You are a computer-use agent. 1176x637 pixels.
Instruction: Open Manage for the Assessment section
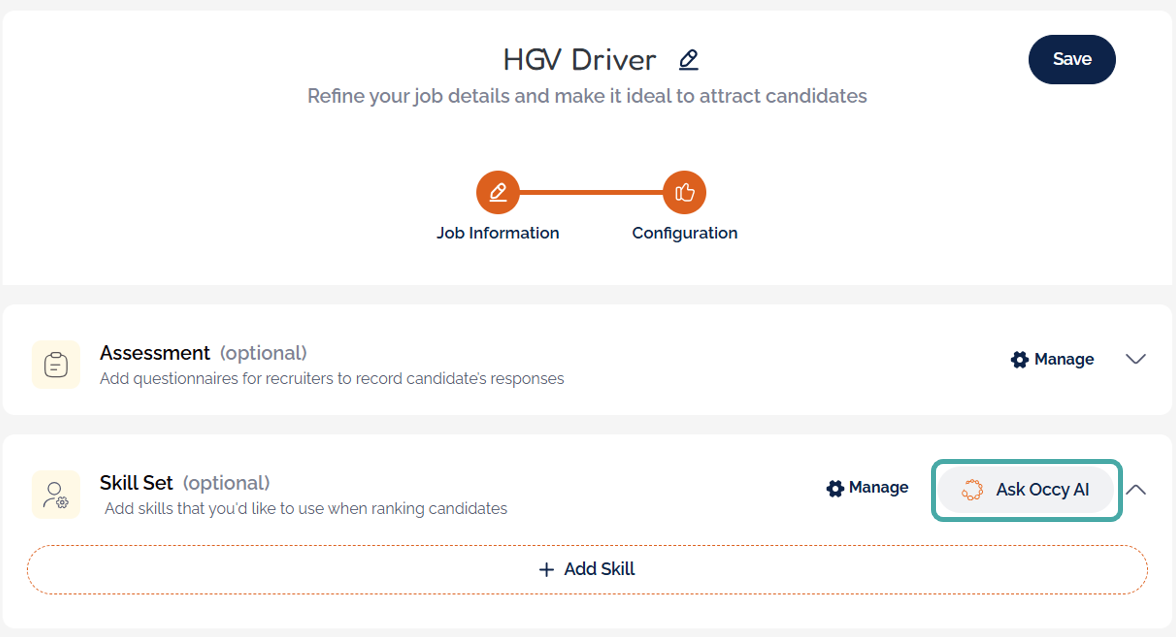[x=1064, y=359]
